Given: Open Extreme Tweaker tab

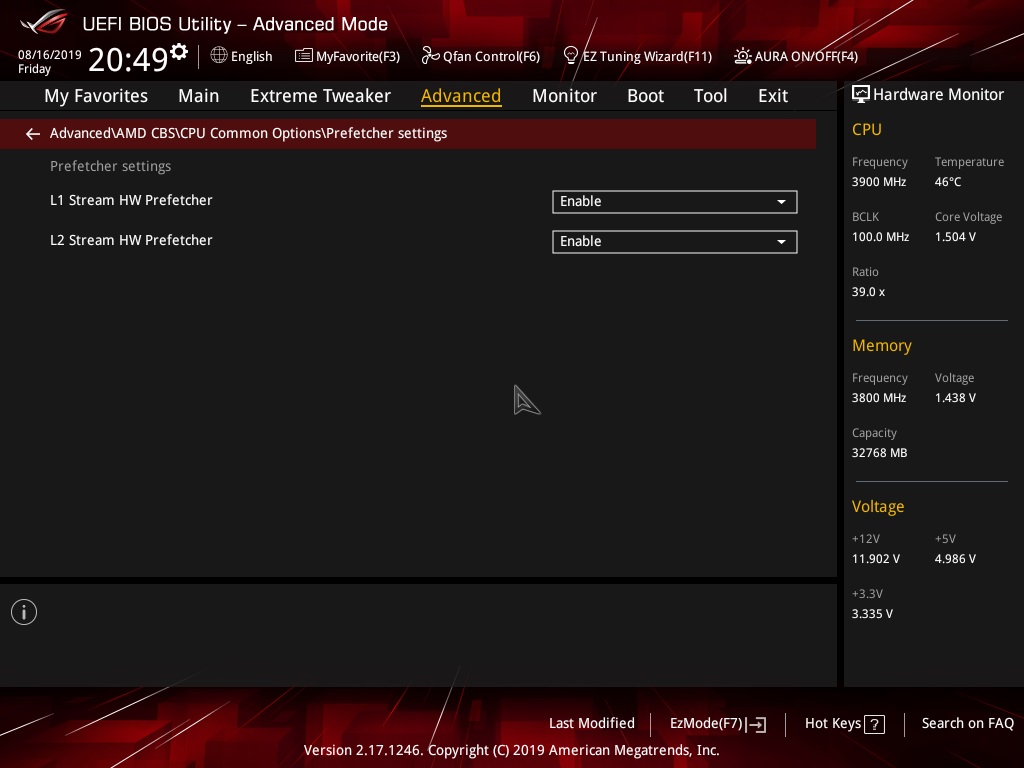Looking at the screenshot, I should tap(320, 96).
